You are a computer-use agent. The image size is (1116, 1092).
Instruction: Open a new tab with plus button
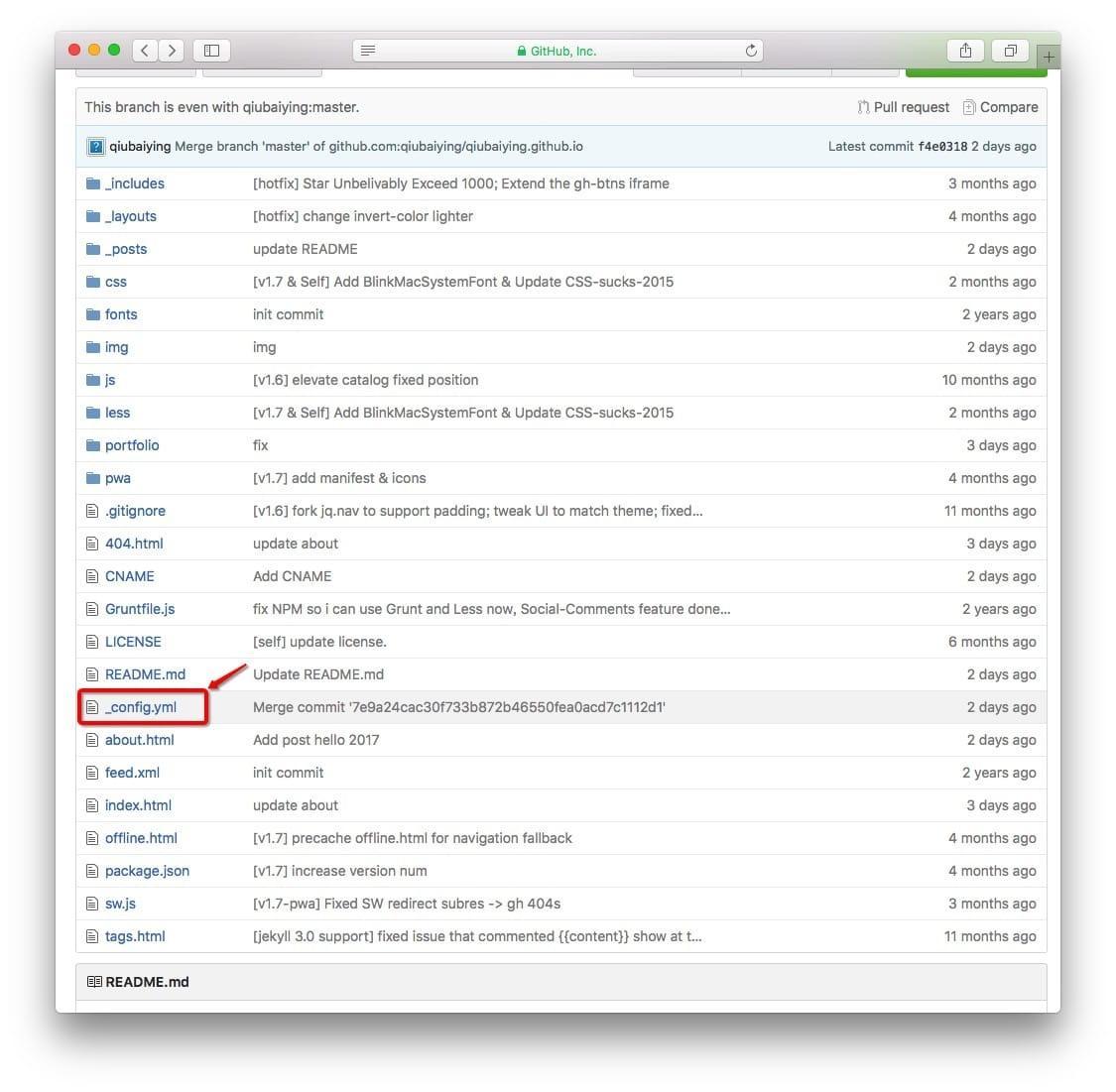pos(1049,57)
